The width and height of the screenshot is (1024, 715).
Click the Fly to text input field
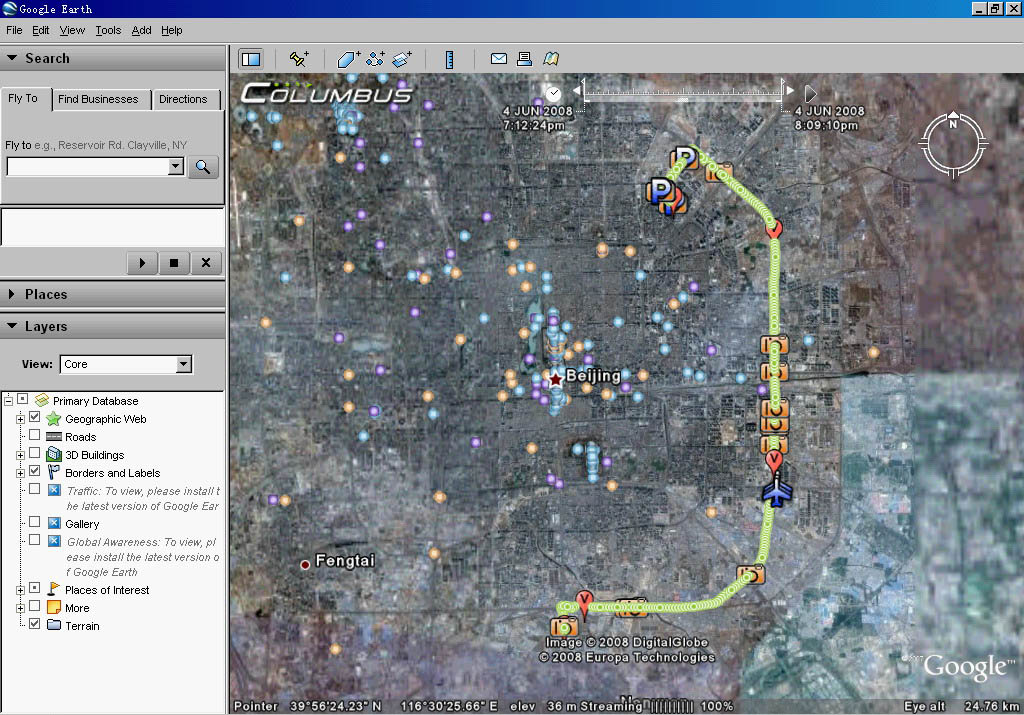point(88,167)
